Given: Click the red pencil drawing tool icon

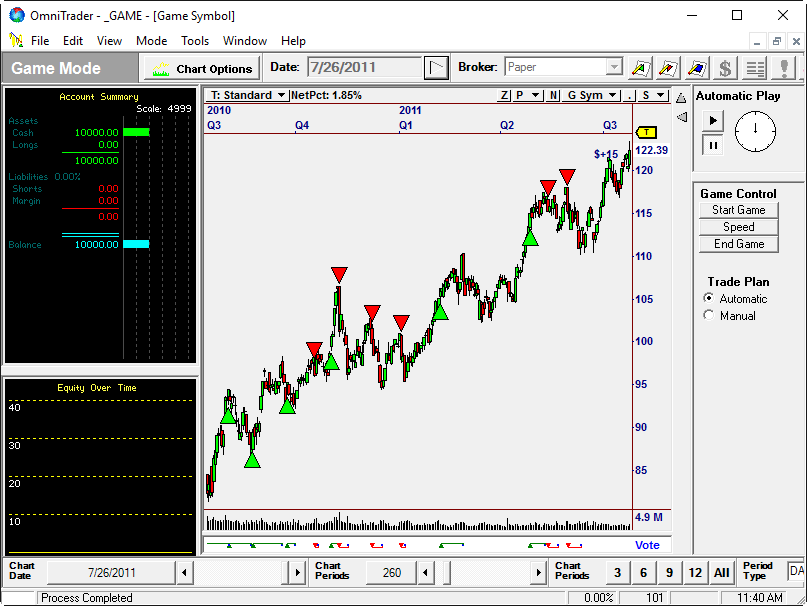Looking at the screenshot, I should coord(668,68).
